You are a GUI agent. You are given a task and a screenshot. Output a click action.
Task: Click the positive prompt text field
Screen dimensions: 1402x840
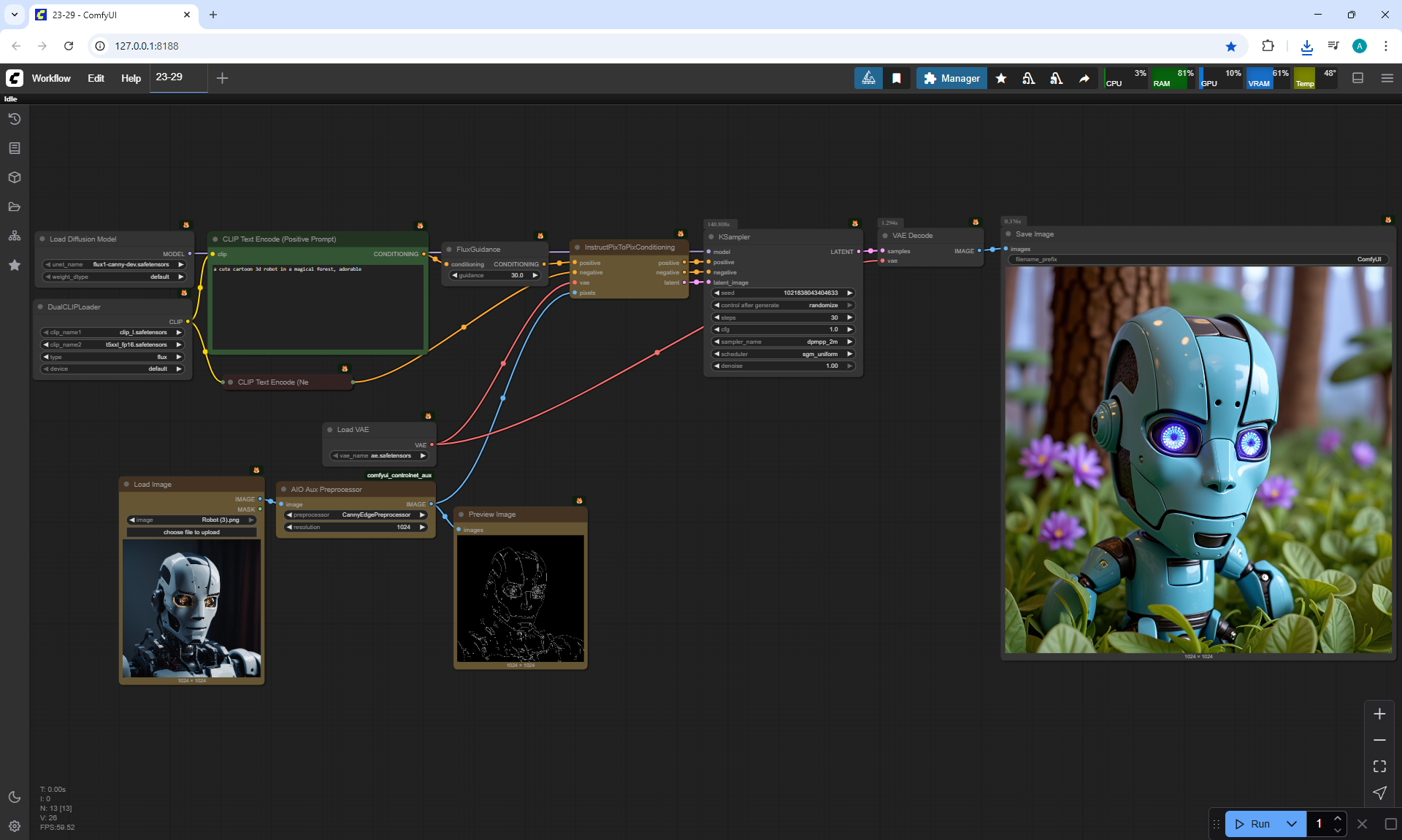(318, 307)
